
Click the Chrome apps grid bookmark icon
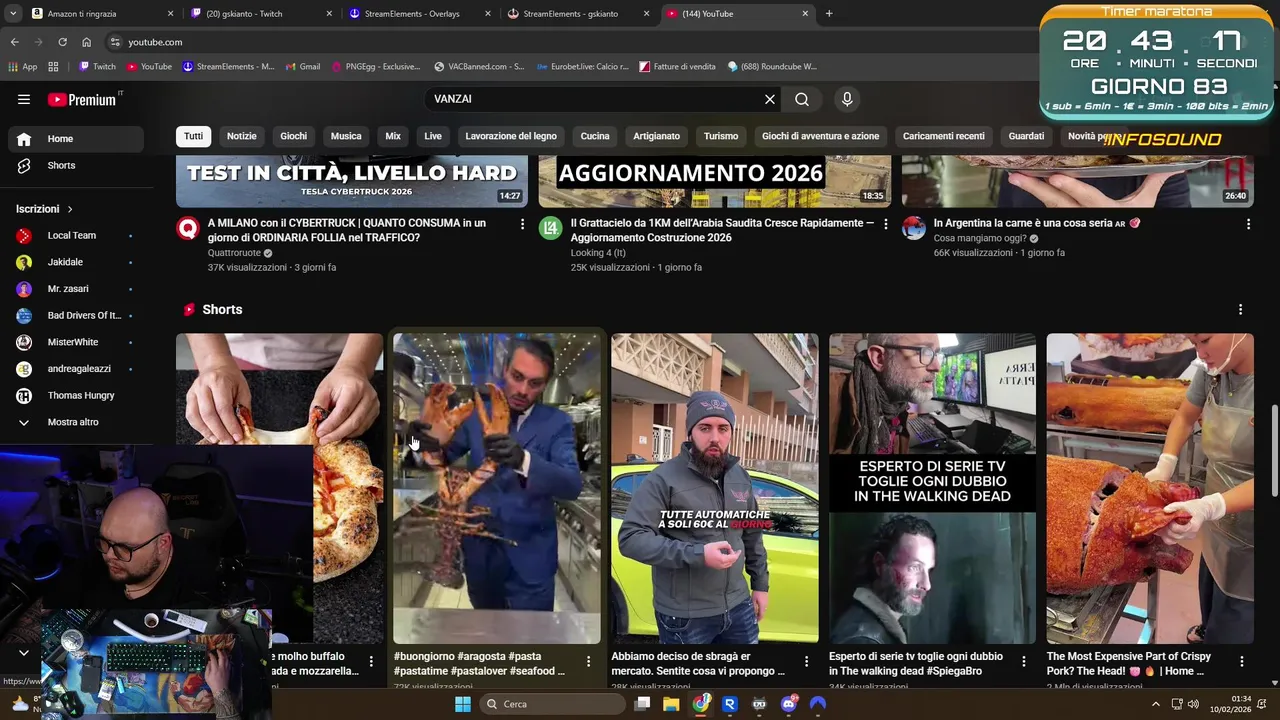53,67
